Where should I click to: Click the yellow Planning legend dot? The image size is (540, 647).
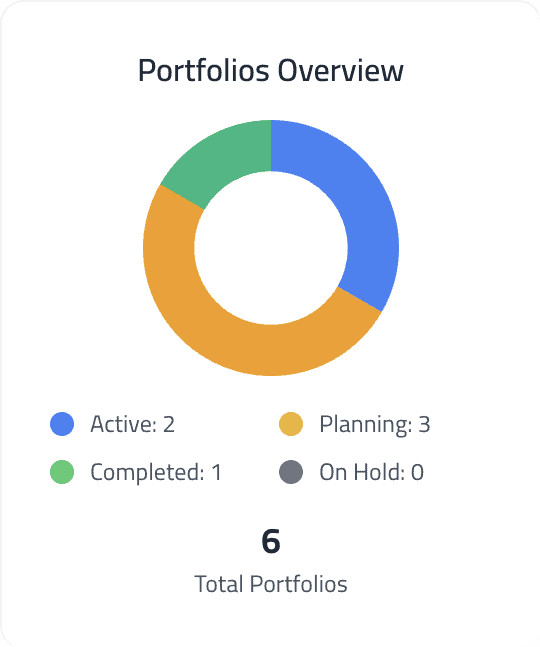pos(291,424)
